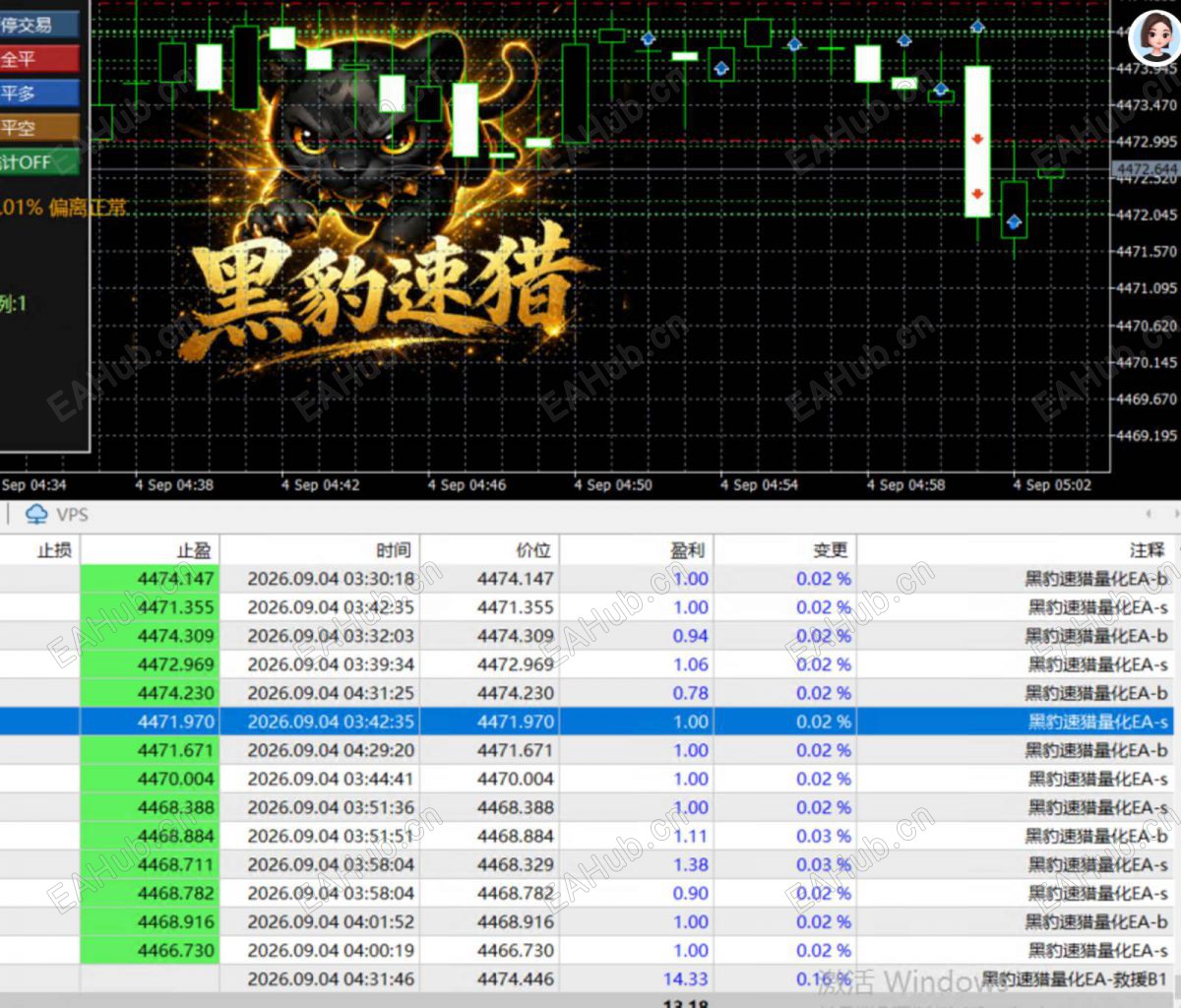Click the 4 Sep 04:38 time-axis label
1181x1008 pixels.
[174, 484]
